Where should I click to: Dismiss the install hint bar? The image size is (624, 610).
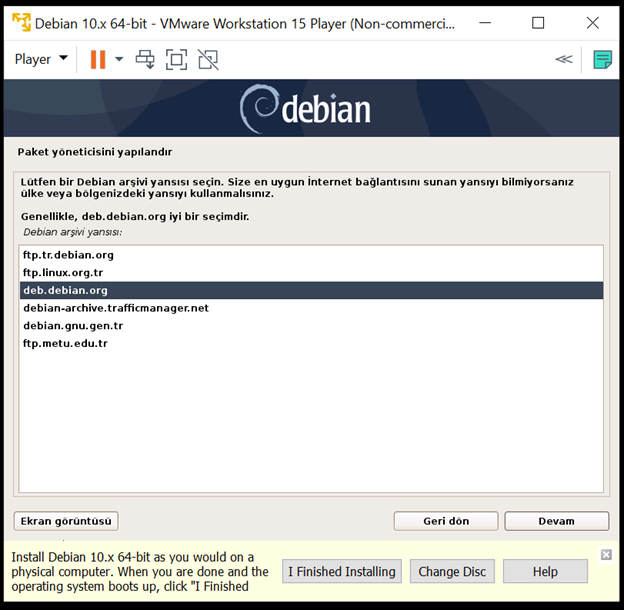click(x=606, y=554)
